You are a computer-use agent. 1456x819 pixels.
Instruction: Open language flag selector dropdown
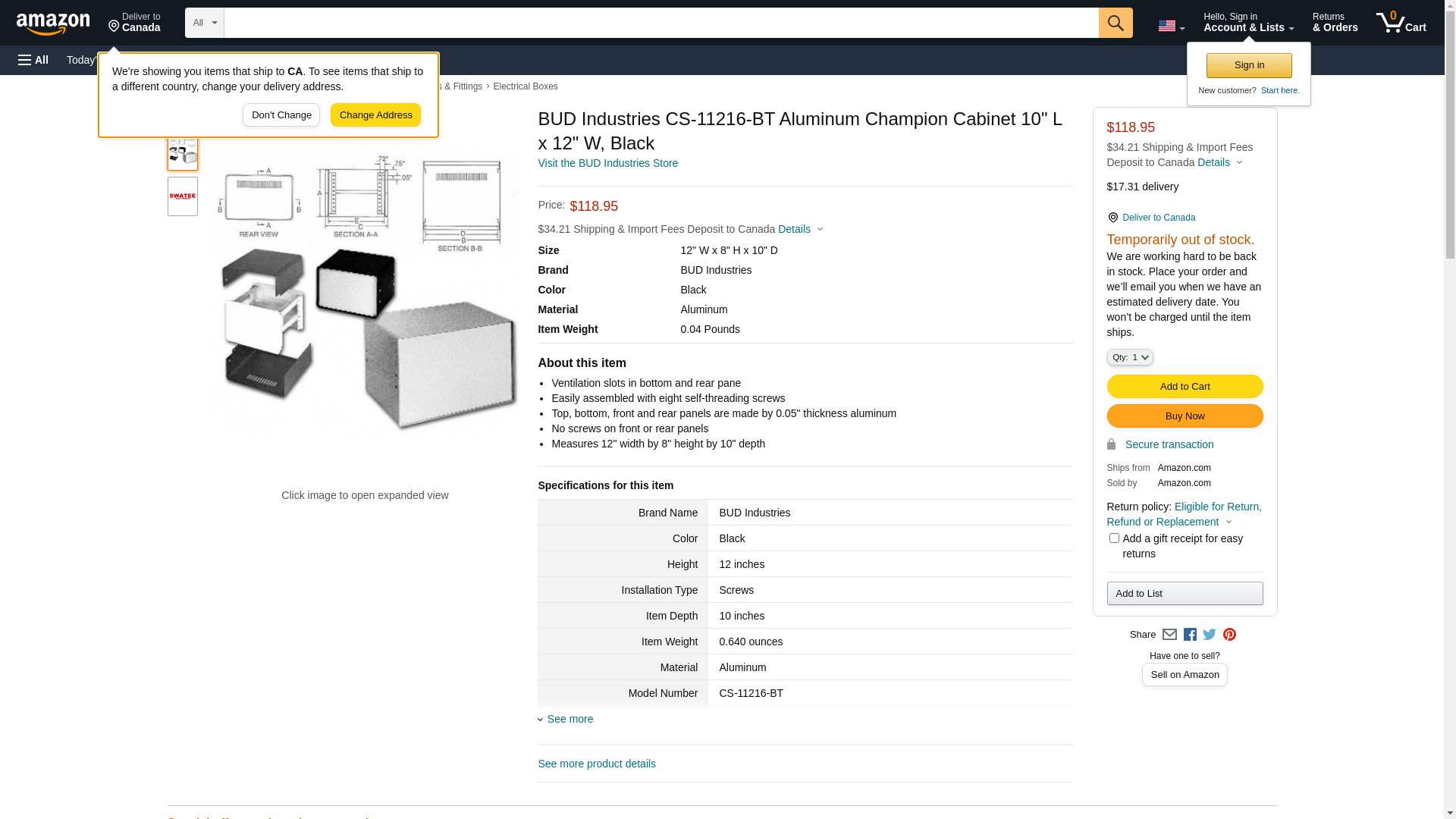coord(1171,26)
